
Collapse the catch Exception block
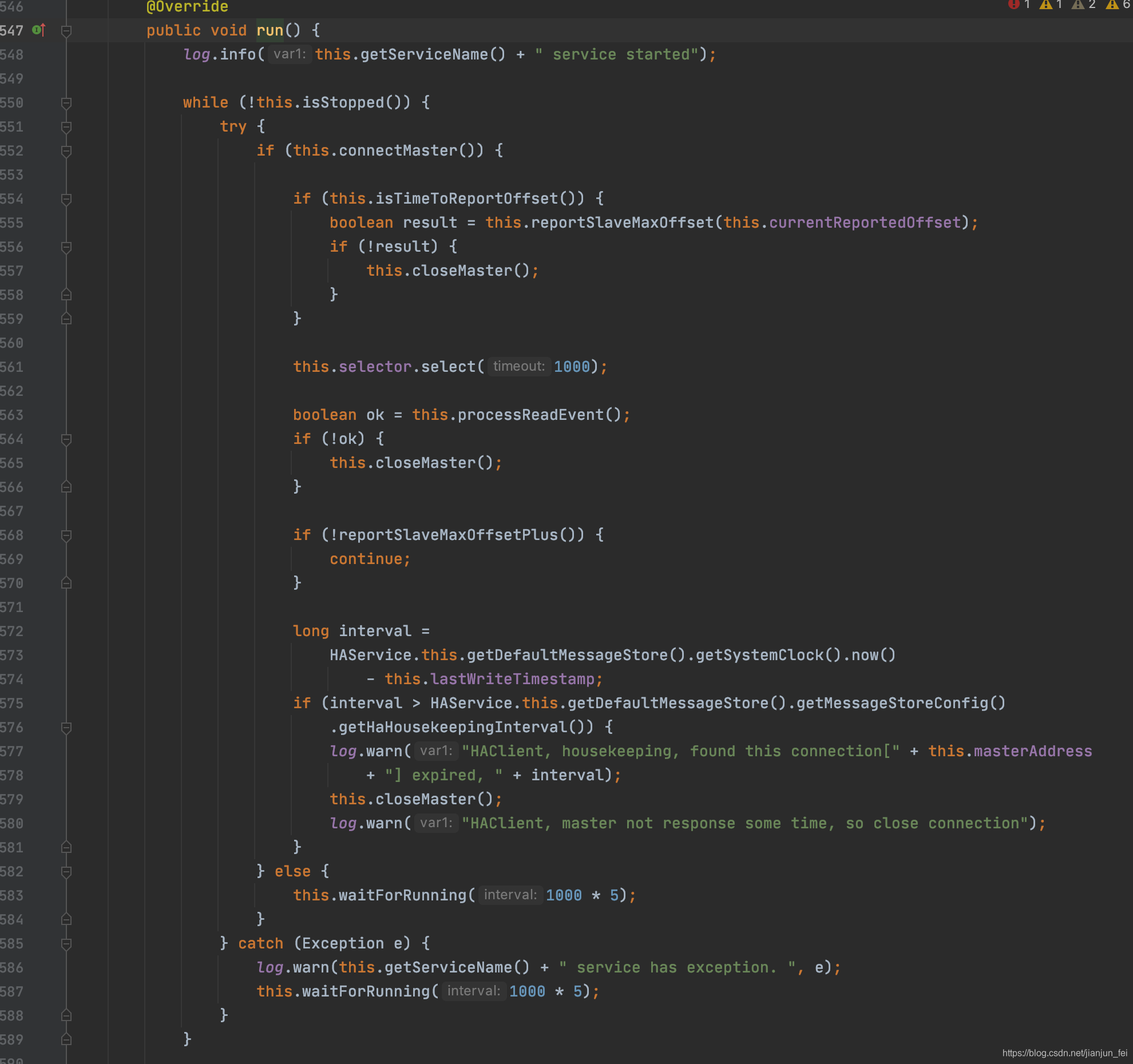66,944
